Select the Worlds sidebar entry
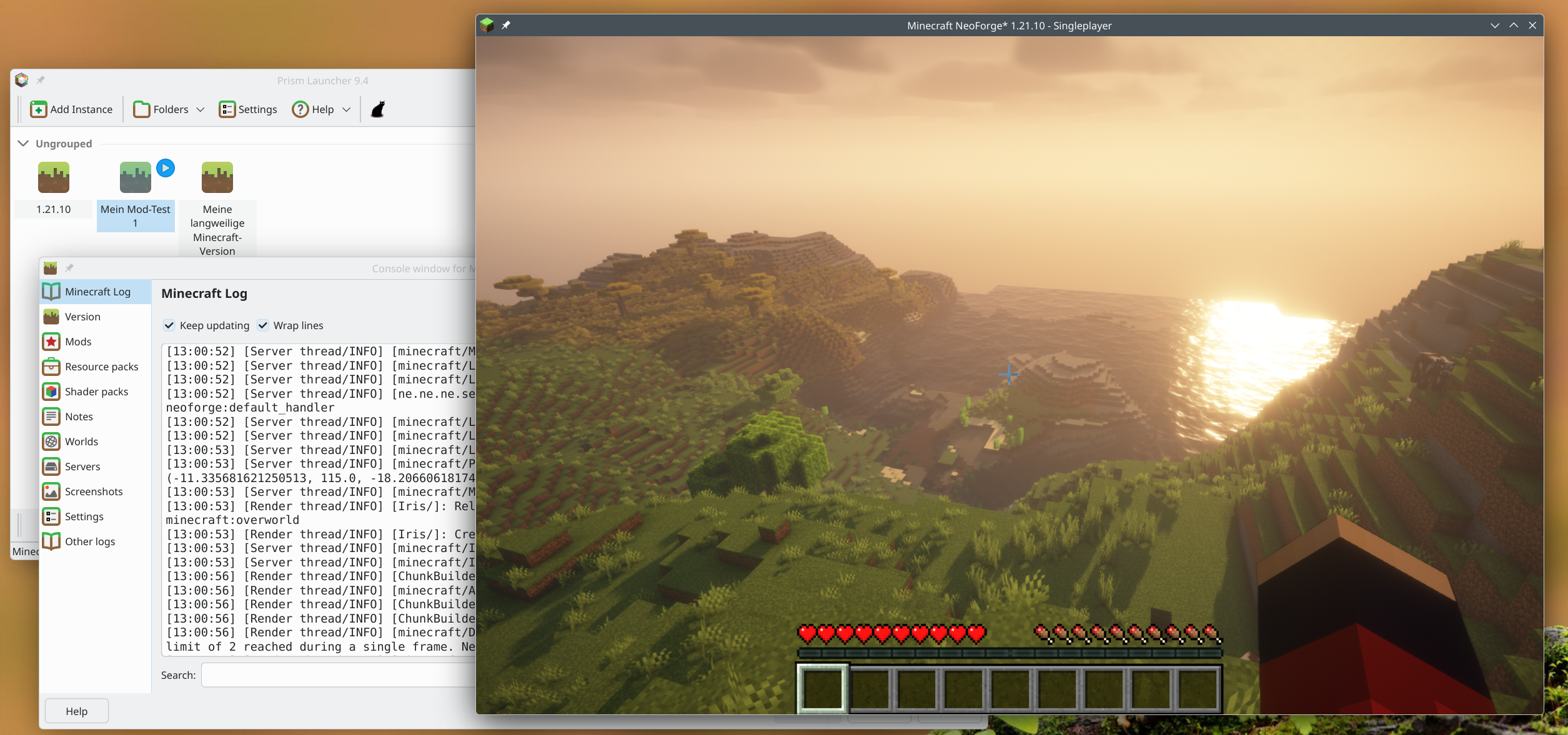This screenshot has width=1568, height=735. coord(81,441)
